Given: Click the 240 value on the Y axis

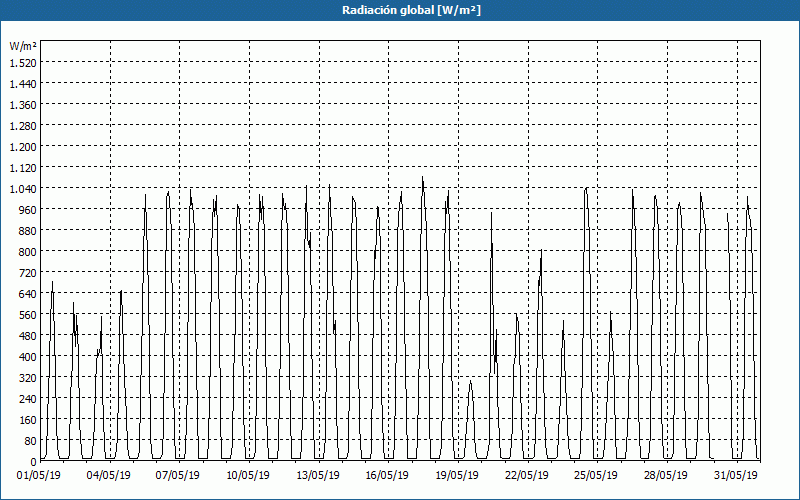Looking at the screenshot, I should (x=28, y=399).
